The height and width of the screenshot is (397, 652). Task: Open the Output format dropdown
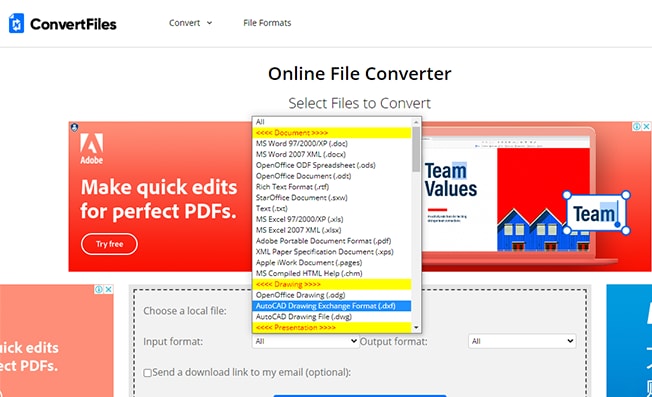coord(522,341)
